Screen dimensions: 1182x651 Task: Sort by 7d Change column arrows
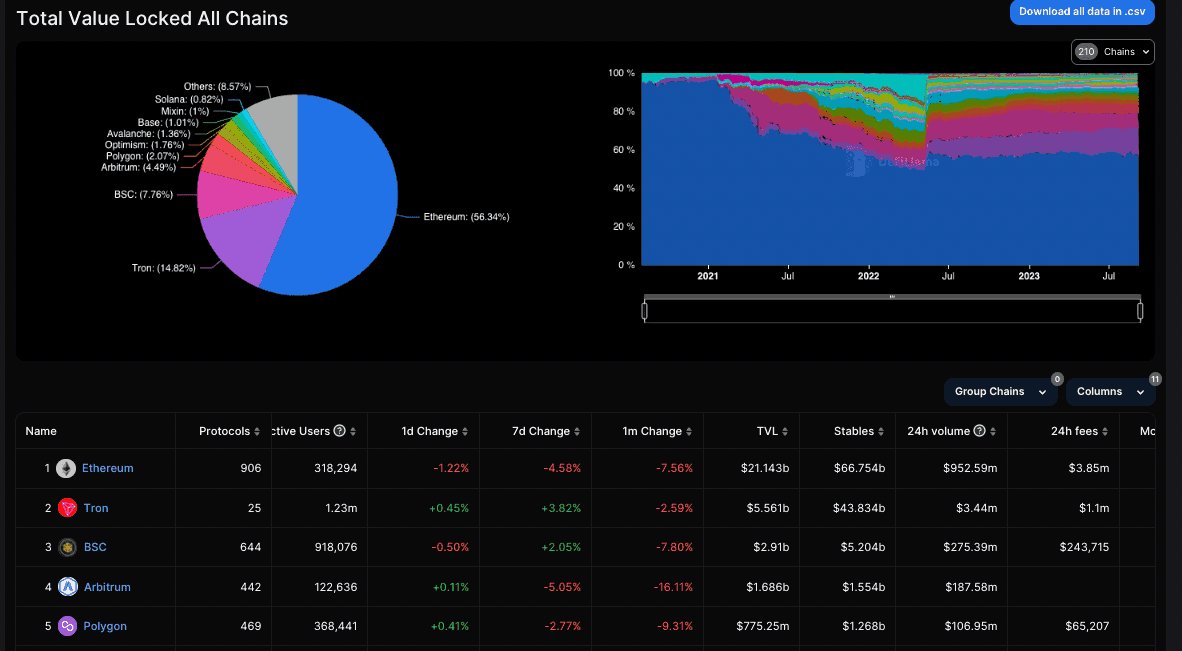click(x=577, y=432)
